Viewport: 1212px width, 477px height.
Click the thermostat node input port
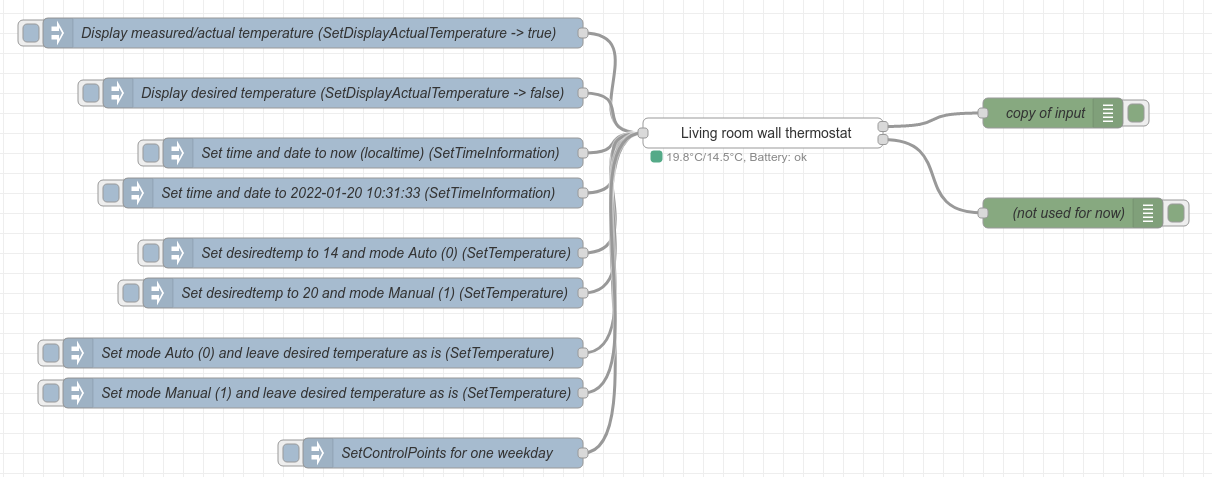tap(643, 133)
